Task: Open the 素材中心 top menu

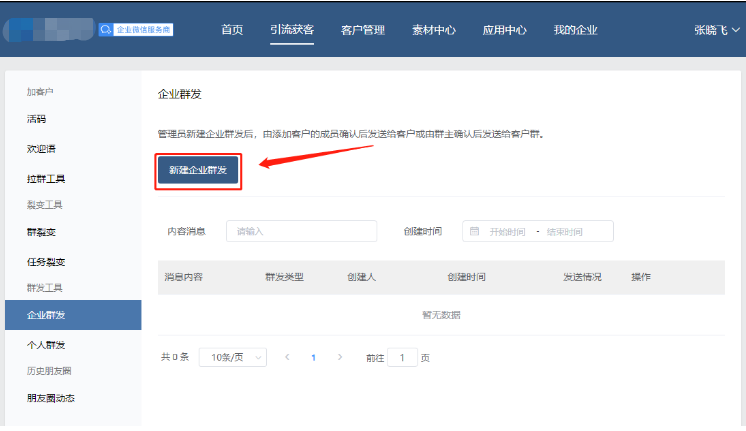Action: pyautogui.click(x=434, y=30)
